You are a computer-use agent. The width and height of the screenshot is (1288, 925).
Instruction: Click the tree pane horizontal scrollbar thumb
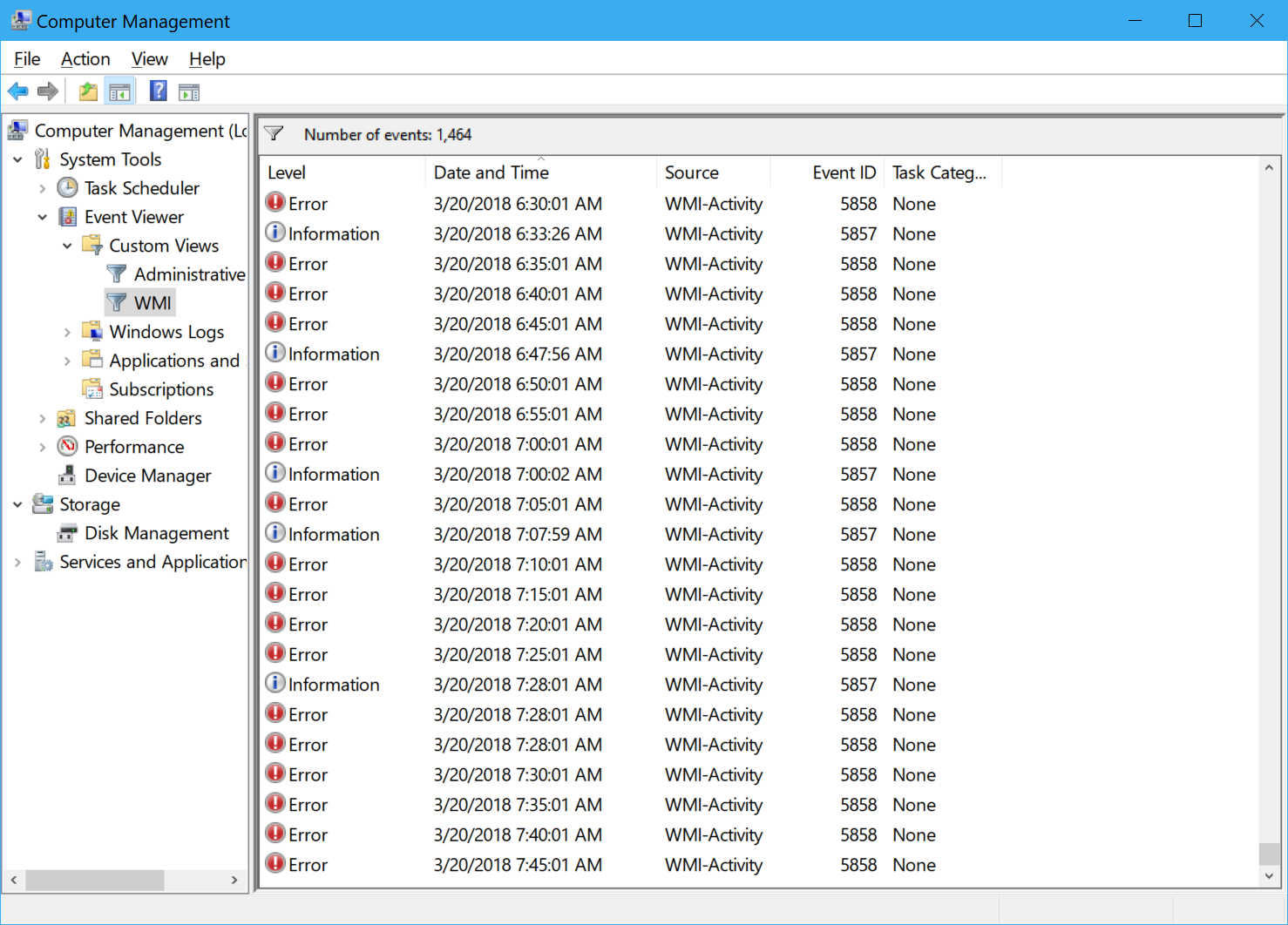(x=94, y=880)
